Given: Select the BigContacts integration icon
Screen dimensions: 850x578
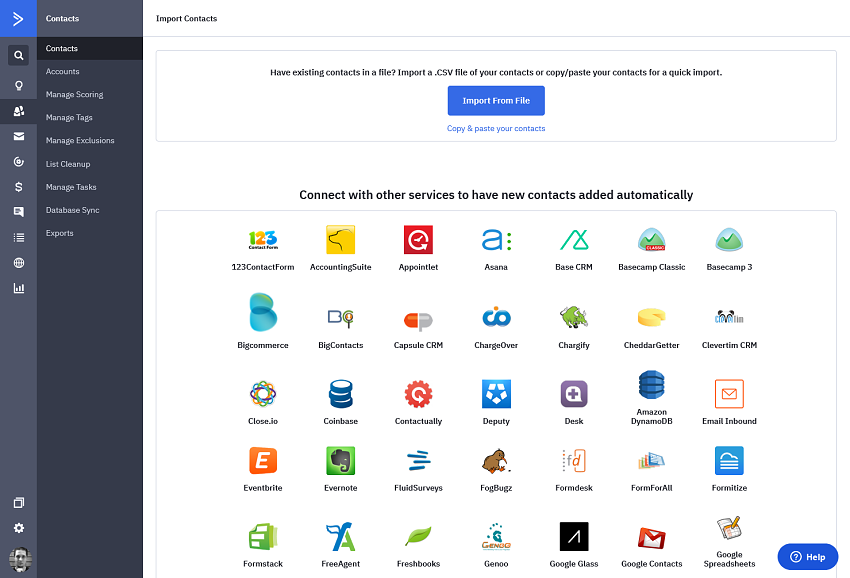Looking at the screenshot, I should click(340, 318).
